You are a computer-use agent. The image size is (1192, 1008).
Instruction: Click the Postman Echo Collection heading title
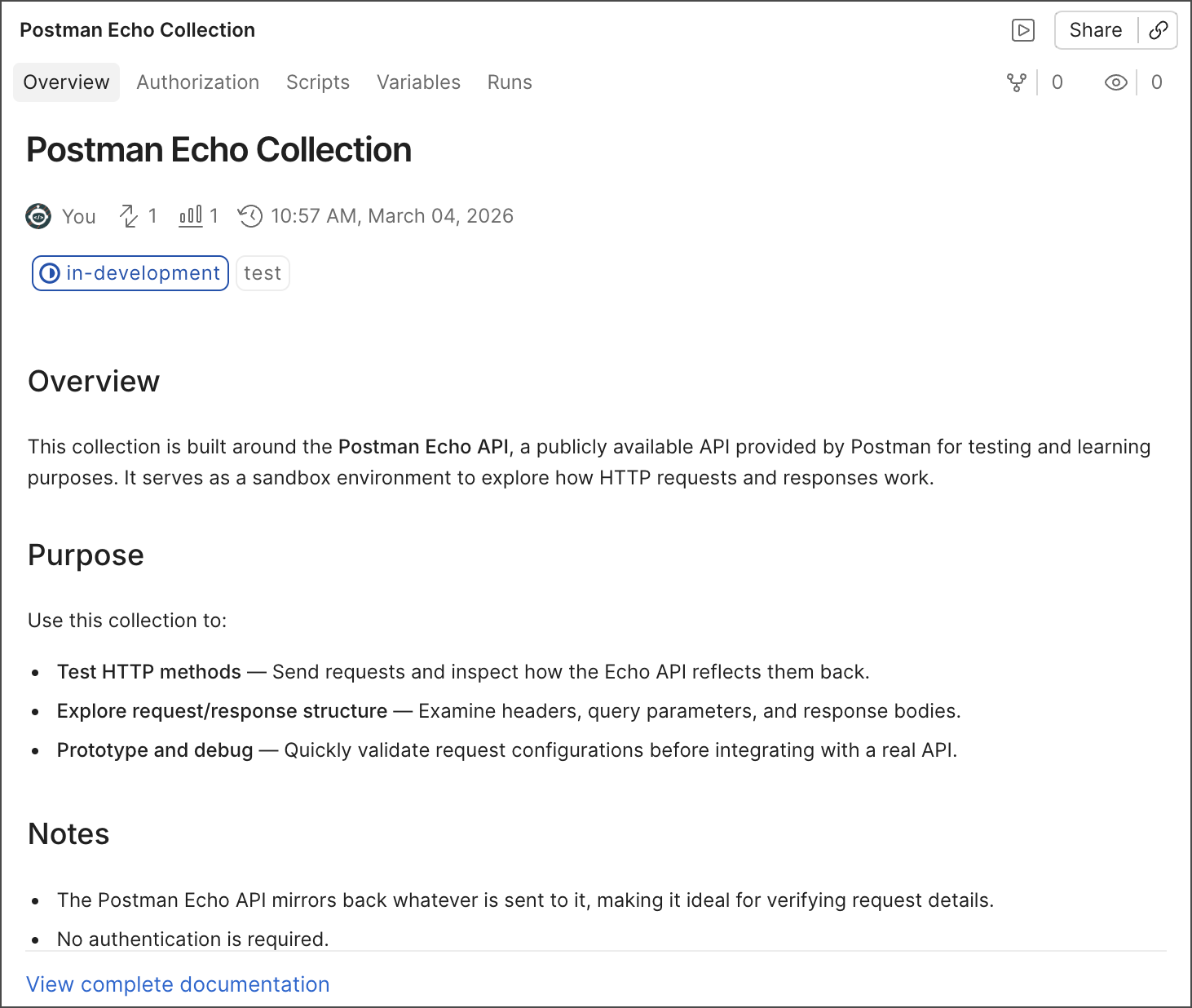coord(219,150)
